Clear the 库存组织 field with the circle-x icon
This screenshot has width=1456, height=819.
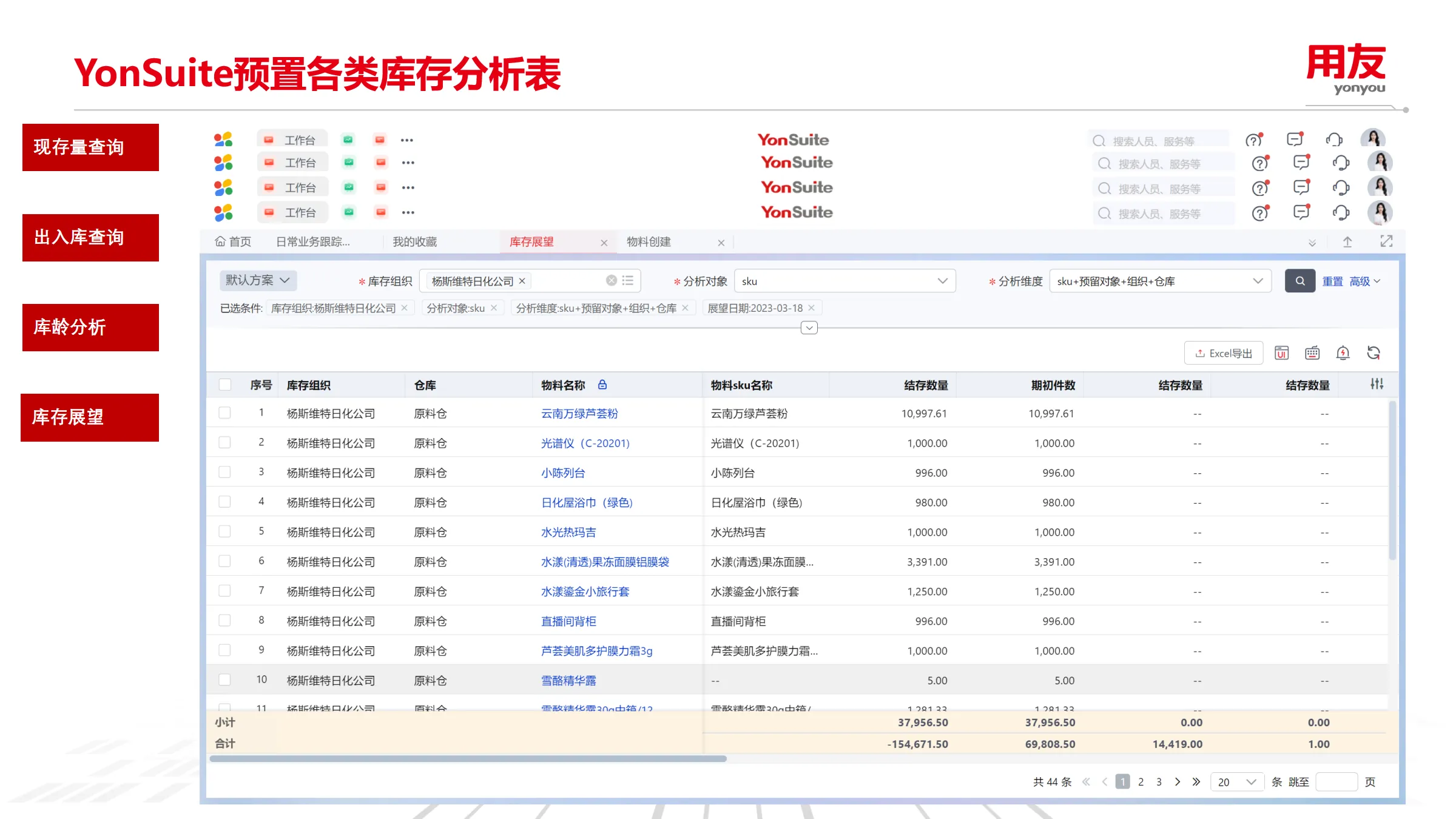(612, 280)
